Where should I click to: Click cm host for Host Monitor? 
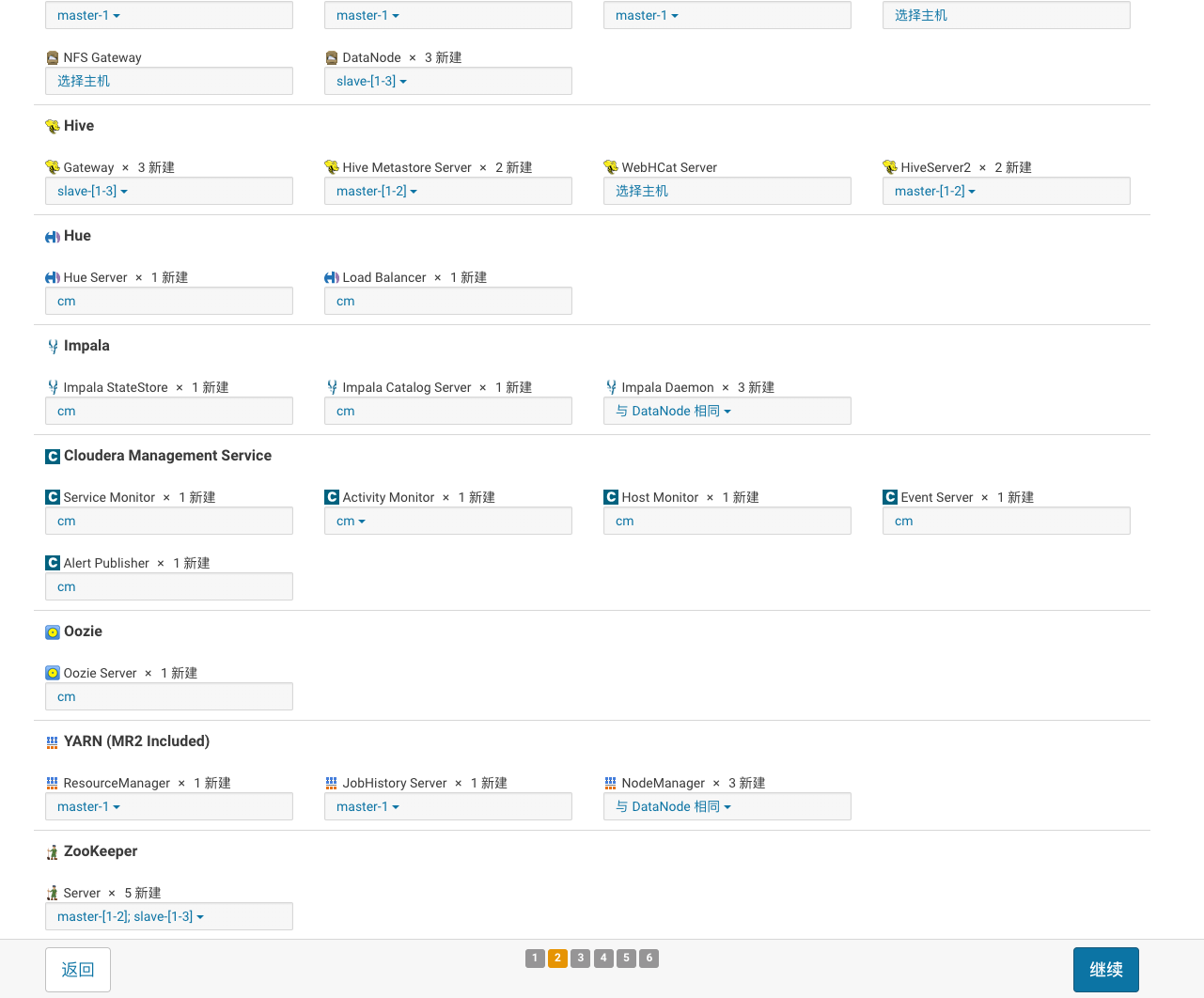pos(727,521)
